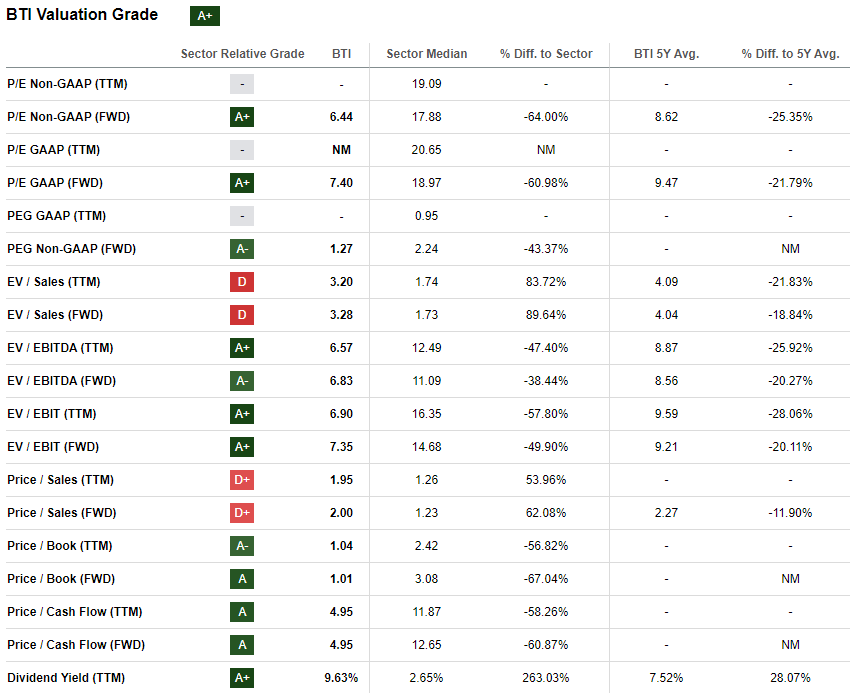Click the grade badge for P/E Non-GAAP (FWD)
The width and height of the screenshot is (850, 693).
(x=241, y=117)
